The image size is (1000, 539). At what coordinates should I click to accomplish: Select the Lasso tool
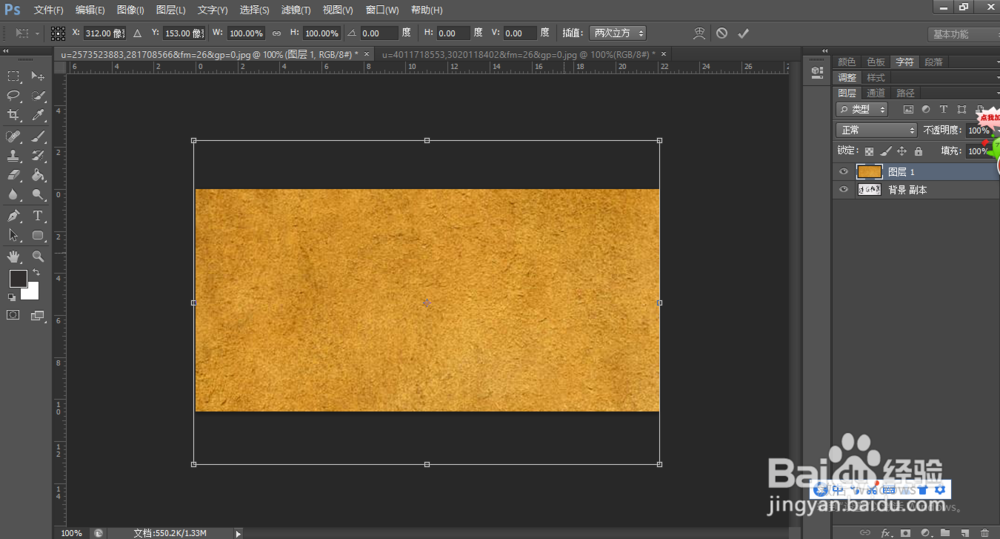14,96
